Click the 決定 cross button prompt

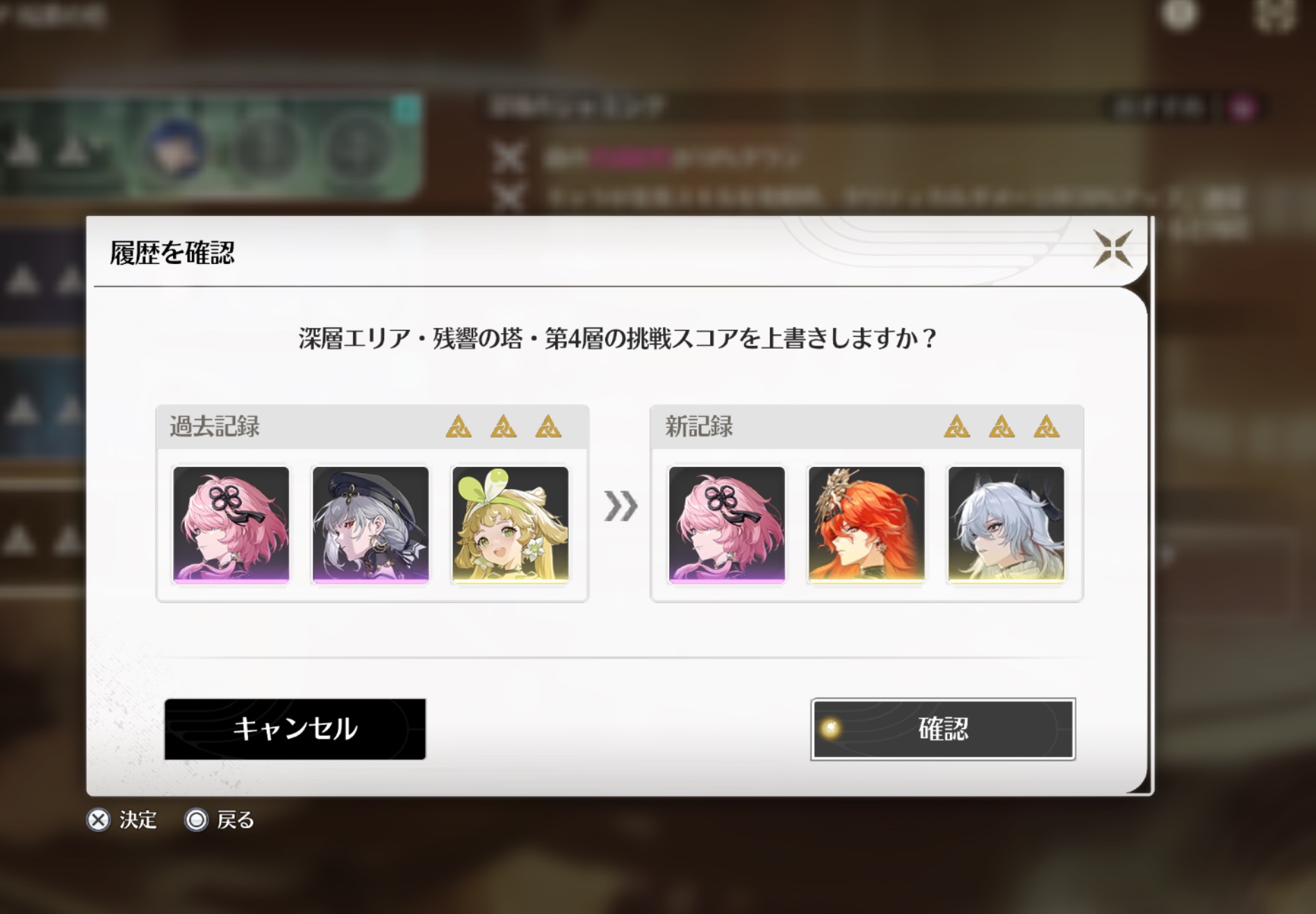[x=122, y=820]
